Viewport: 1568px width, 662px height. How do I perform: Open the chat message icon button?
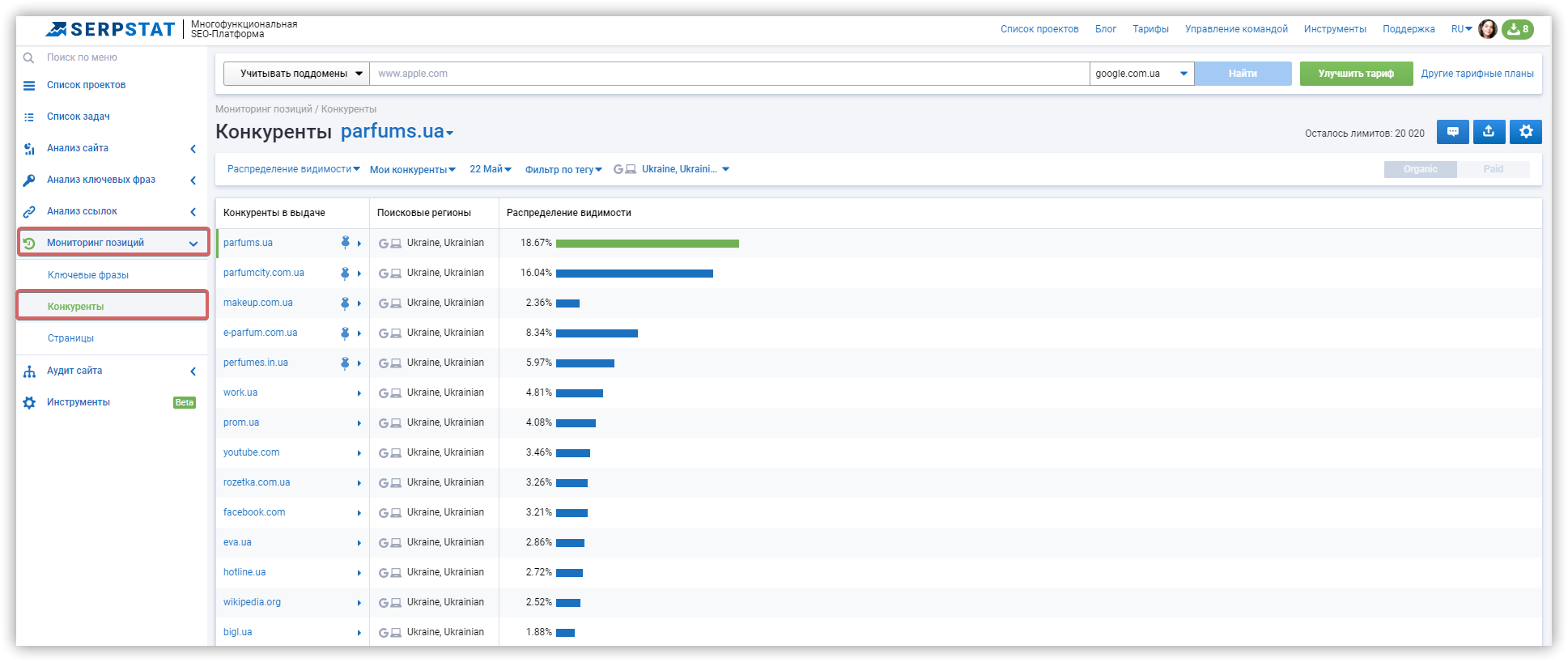click(x=1452, y=132)
